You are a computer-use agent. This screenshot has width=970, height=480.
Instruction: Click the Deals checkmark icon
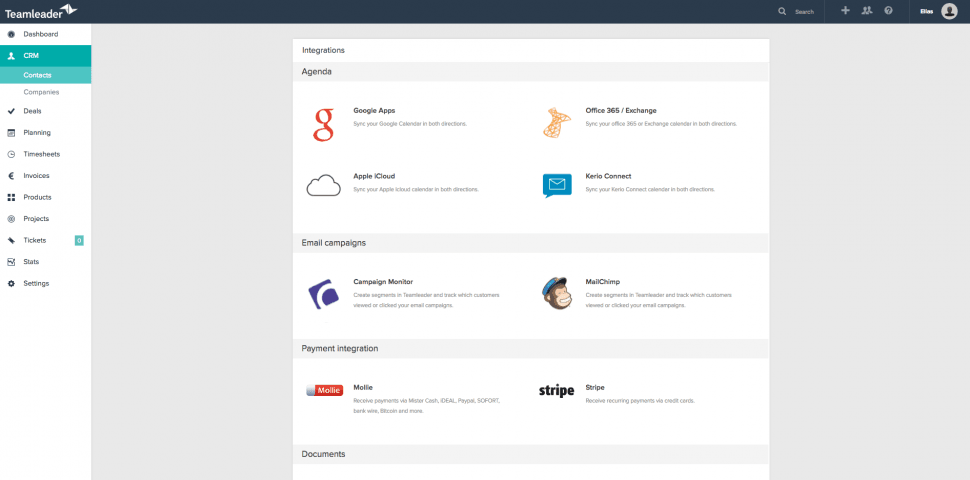(11, 111)
